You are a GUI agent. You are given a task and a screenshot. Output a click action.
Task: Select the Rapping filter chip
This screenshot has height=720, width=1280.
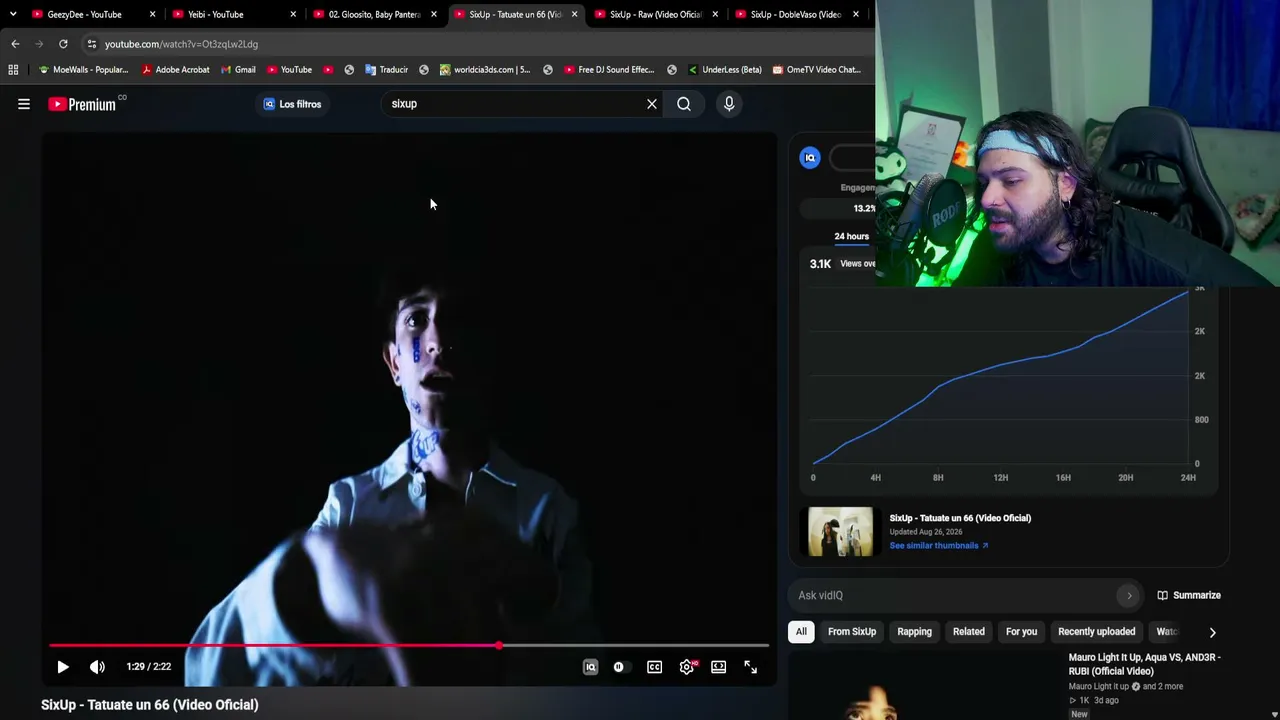pyautogui.click(x=914, y=632)
